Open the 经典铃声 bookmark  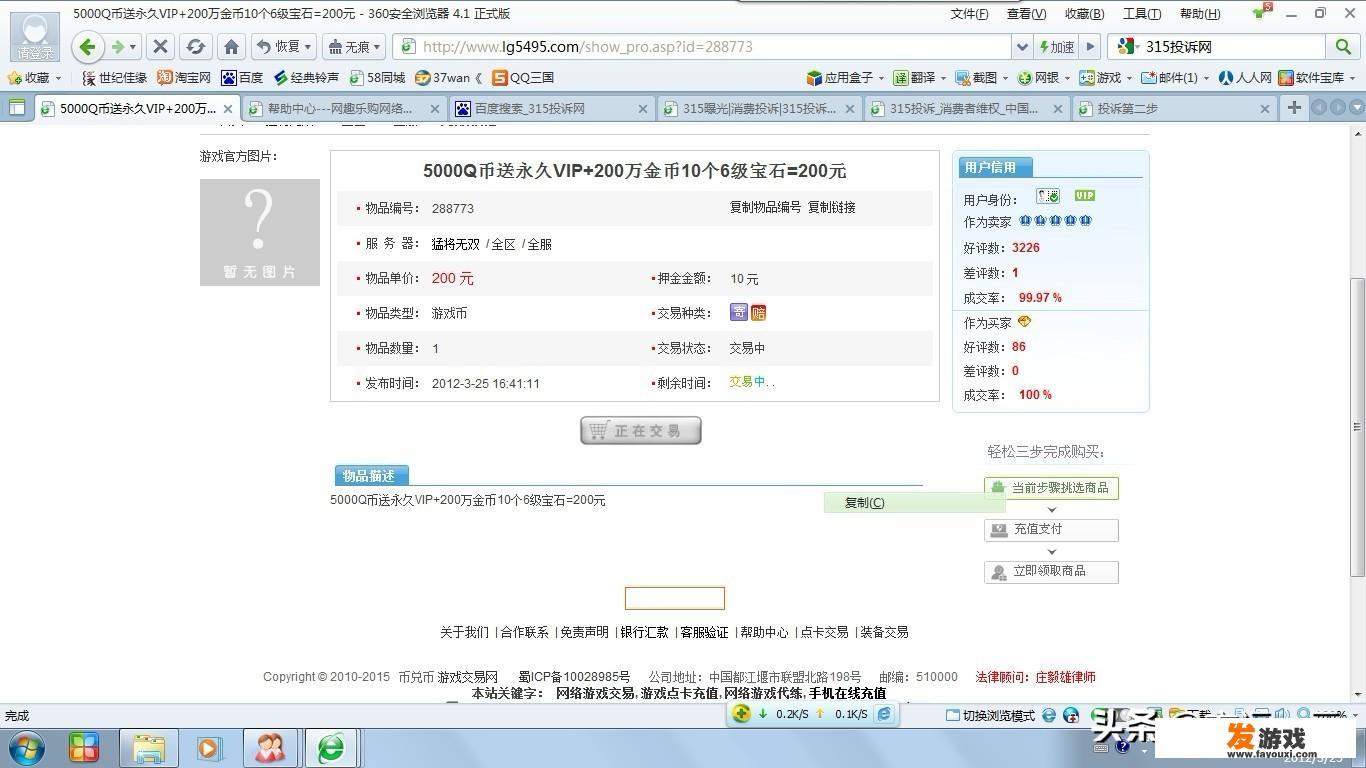(306, 77)
